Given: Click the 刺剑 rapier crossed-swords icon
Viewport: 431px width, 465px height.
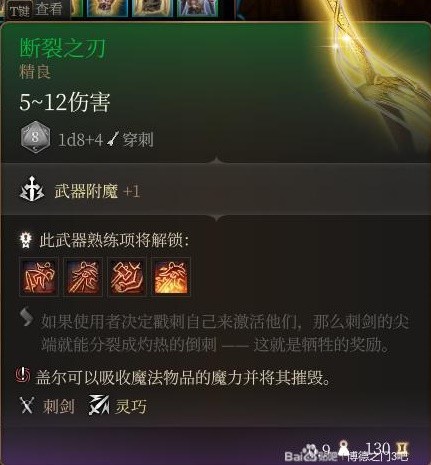Looking at the screenshot, I should tap(27, 406).
